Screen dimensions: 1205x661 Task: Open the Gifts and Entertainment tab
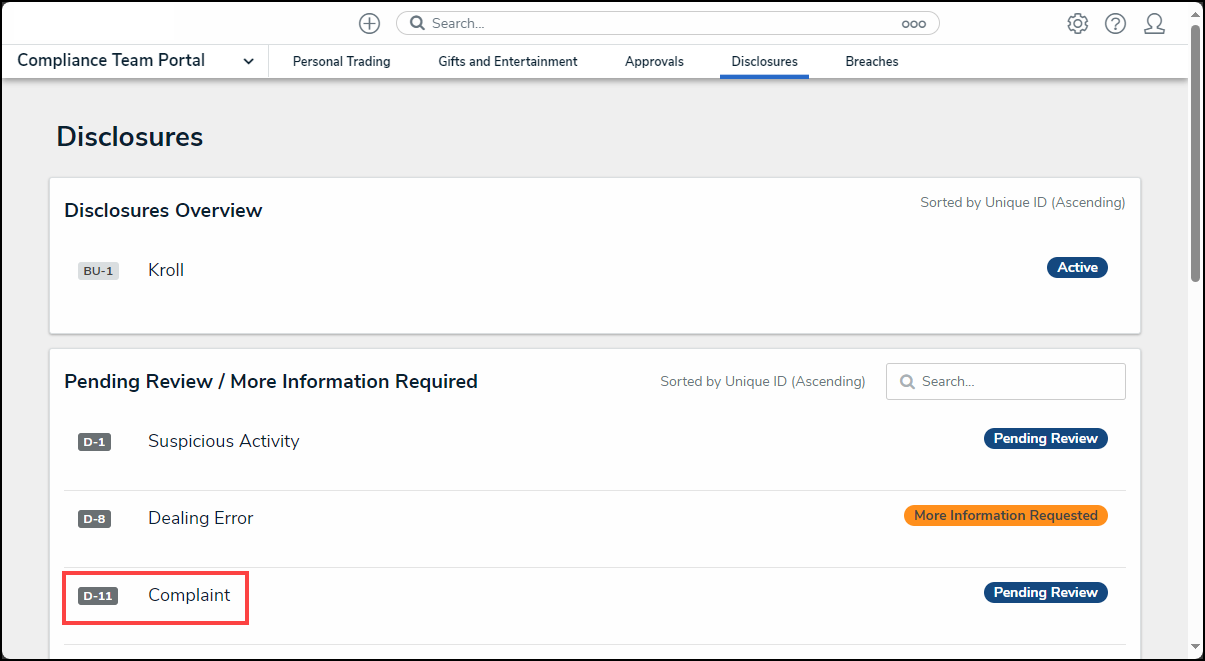507,62
